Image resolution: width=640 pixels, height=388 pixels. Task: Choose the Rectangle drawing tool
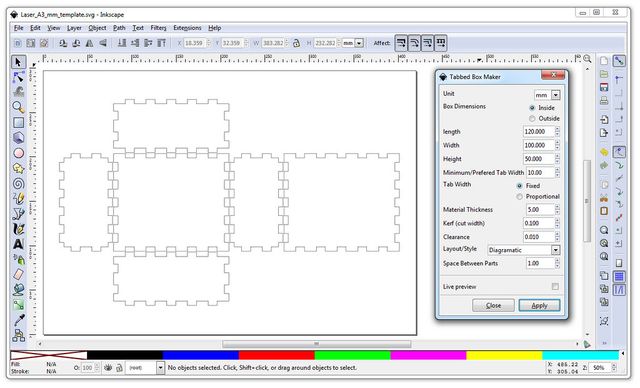(x=18, y=122)
